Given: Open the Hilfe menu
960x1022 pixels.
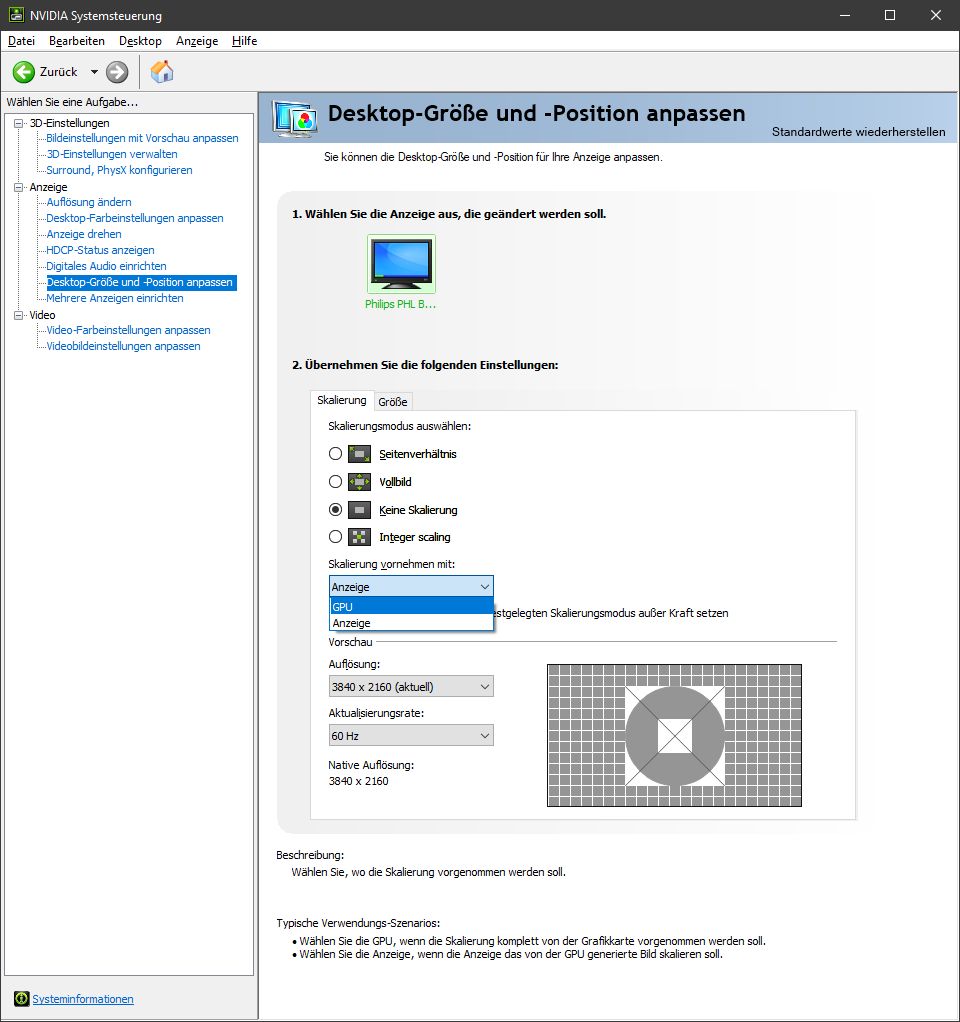Looking at the screenshot, I should click(x=244, y=40).
